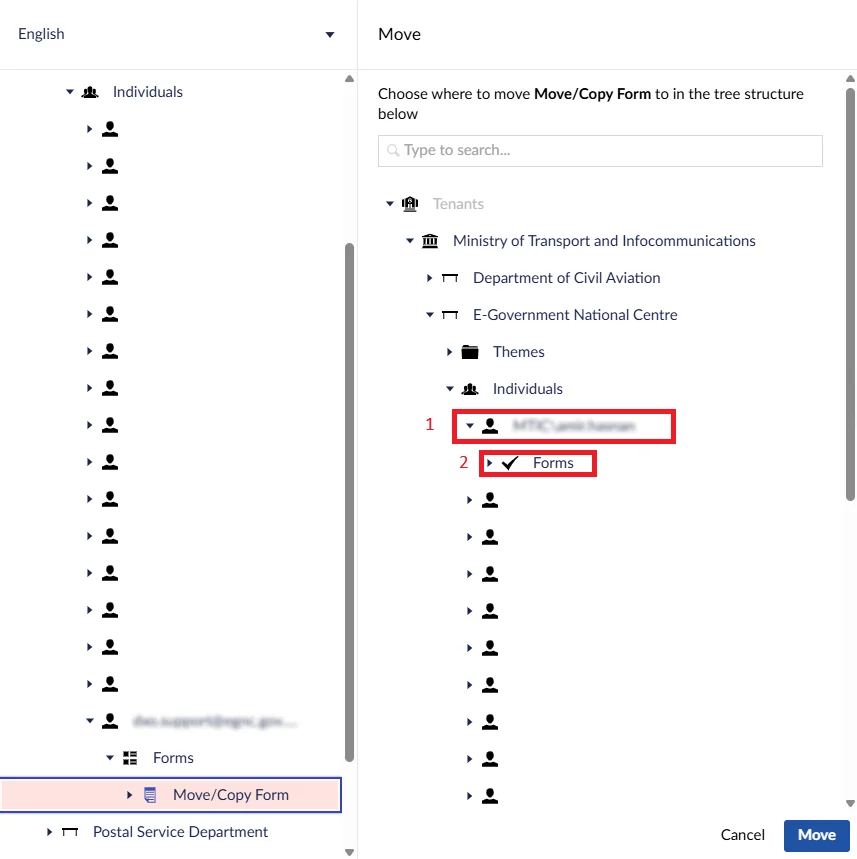Image resolution: width=857 pixels, height=859 pixels.
Task: Expand the Department of Civil Aviation node
Action: pos(429,278)
